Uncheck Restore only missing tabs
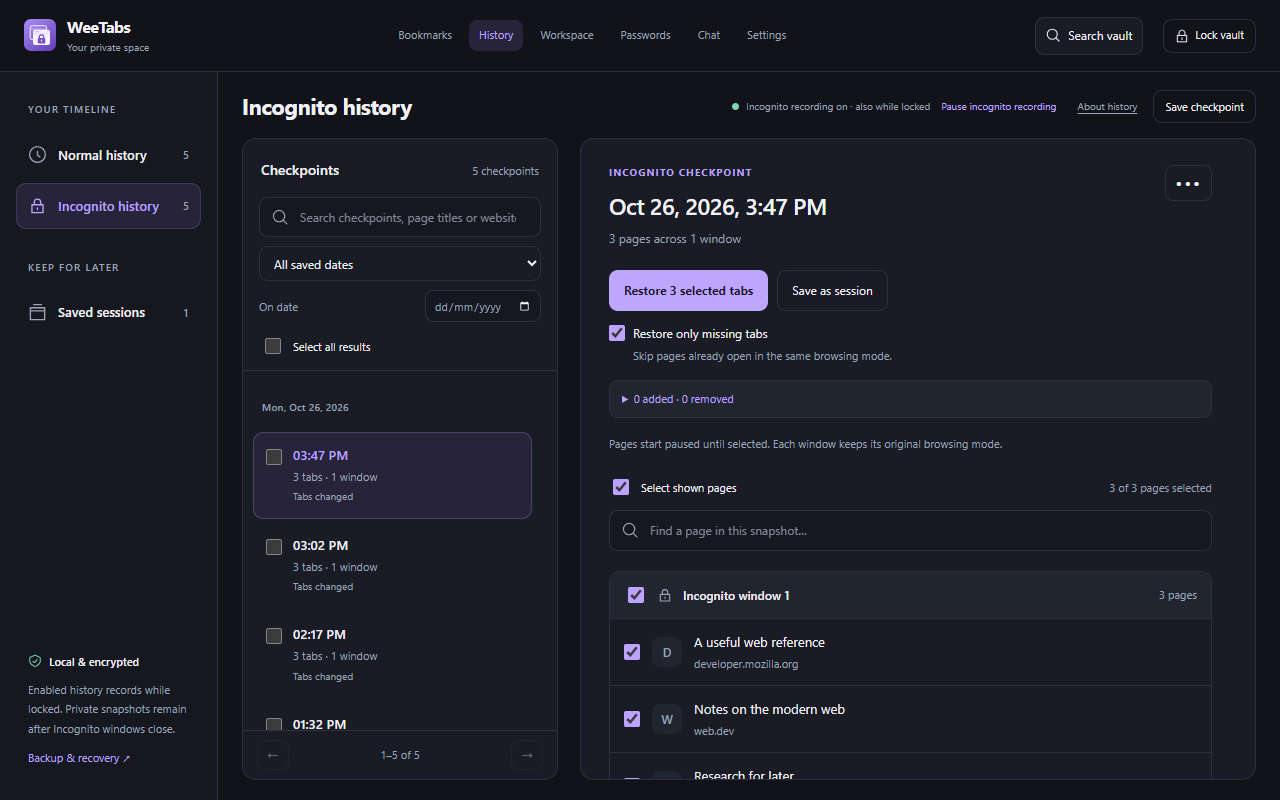The width and height of the screenshot is (1280, 800). (617, 333)
